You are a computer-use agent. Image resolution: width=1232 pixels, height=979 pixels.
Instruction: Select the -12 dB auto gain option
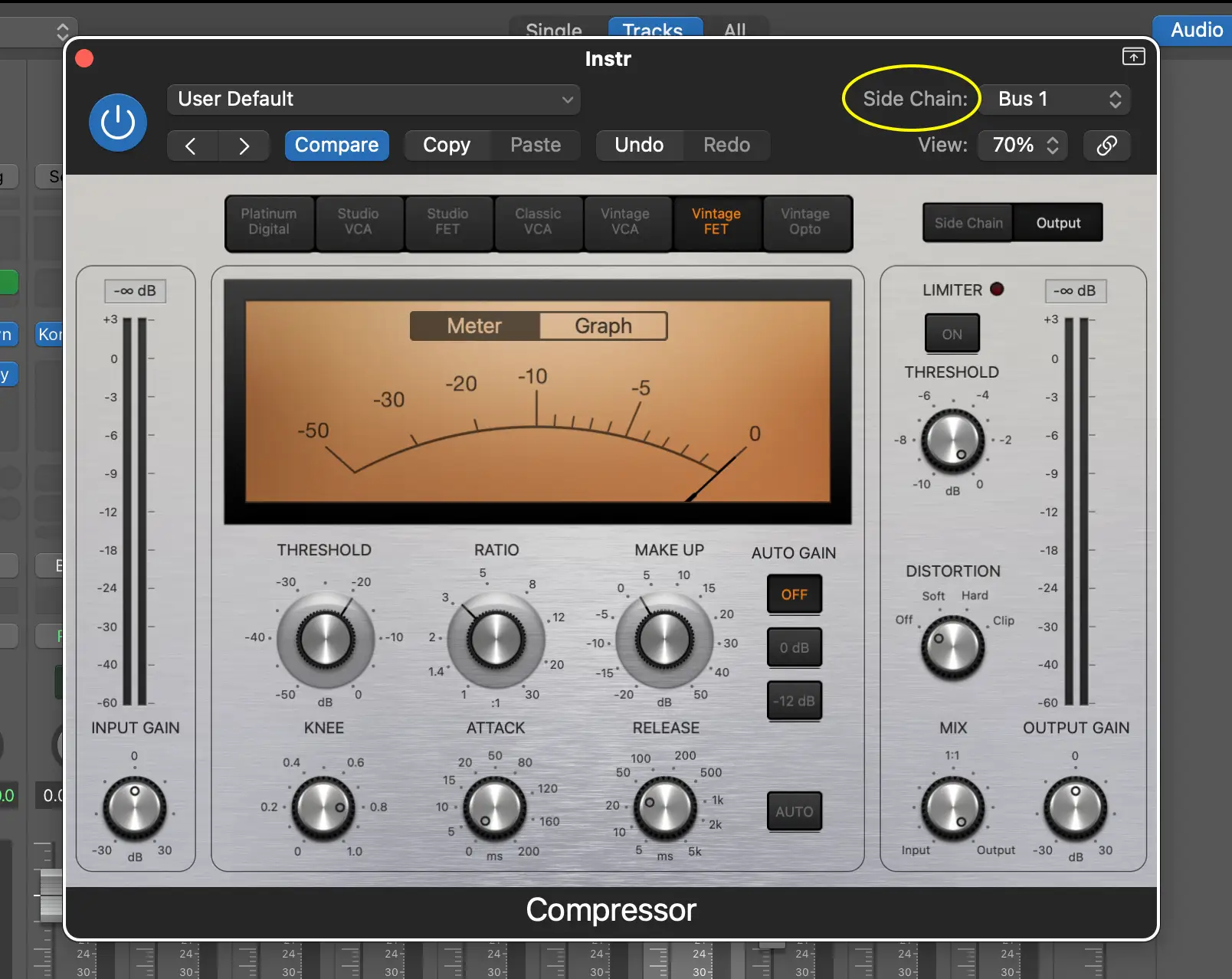pos(794,701)
